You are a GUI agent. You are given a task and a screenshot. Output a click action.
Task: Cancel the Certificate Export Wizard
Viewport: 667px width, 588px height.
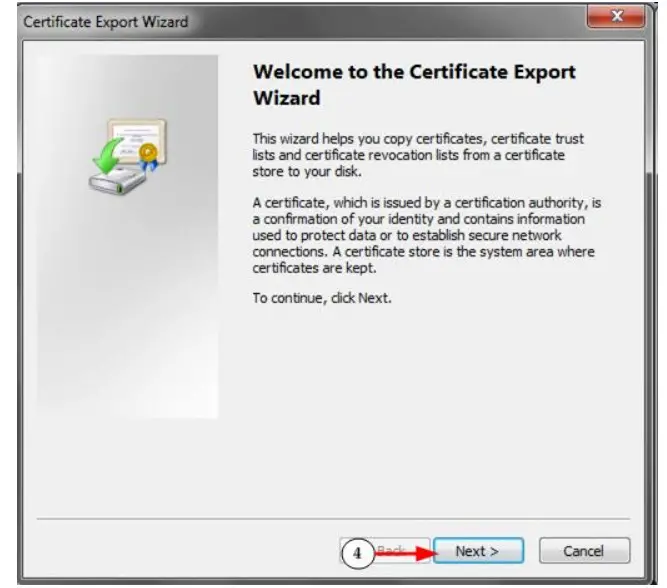pyautogui.click(x=584, y=551)
